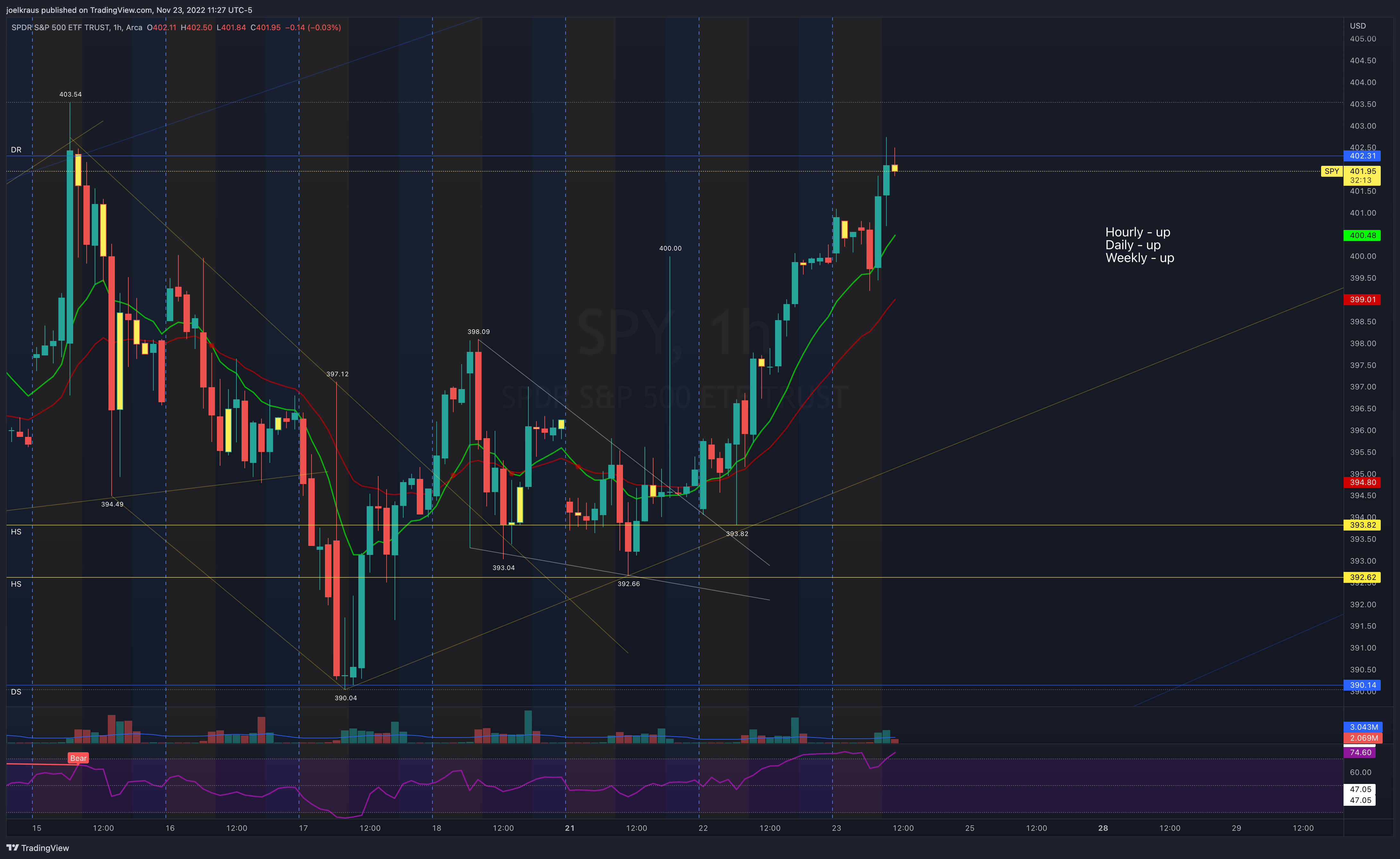Select the yellow 392.62 HS level label
Screen dimensions: 1400x859
click(x=1362, y=577)
